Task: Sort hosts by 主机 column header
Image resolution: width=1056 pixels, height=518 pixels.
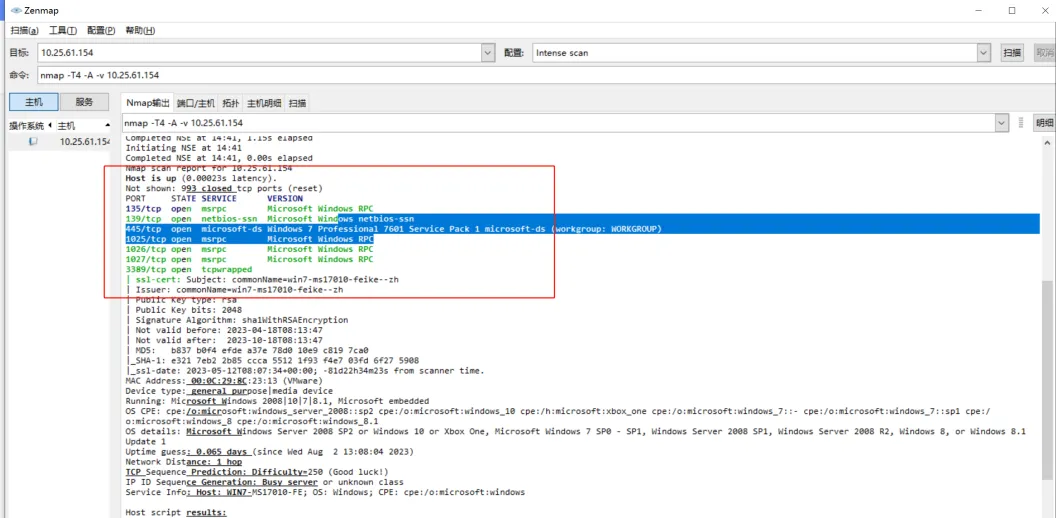Action: tap(83, 126)
